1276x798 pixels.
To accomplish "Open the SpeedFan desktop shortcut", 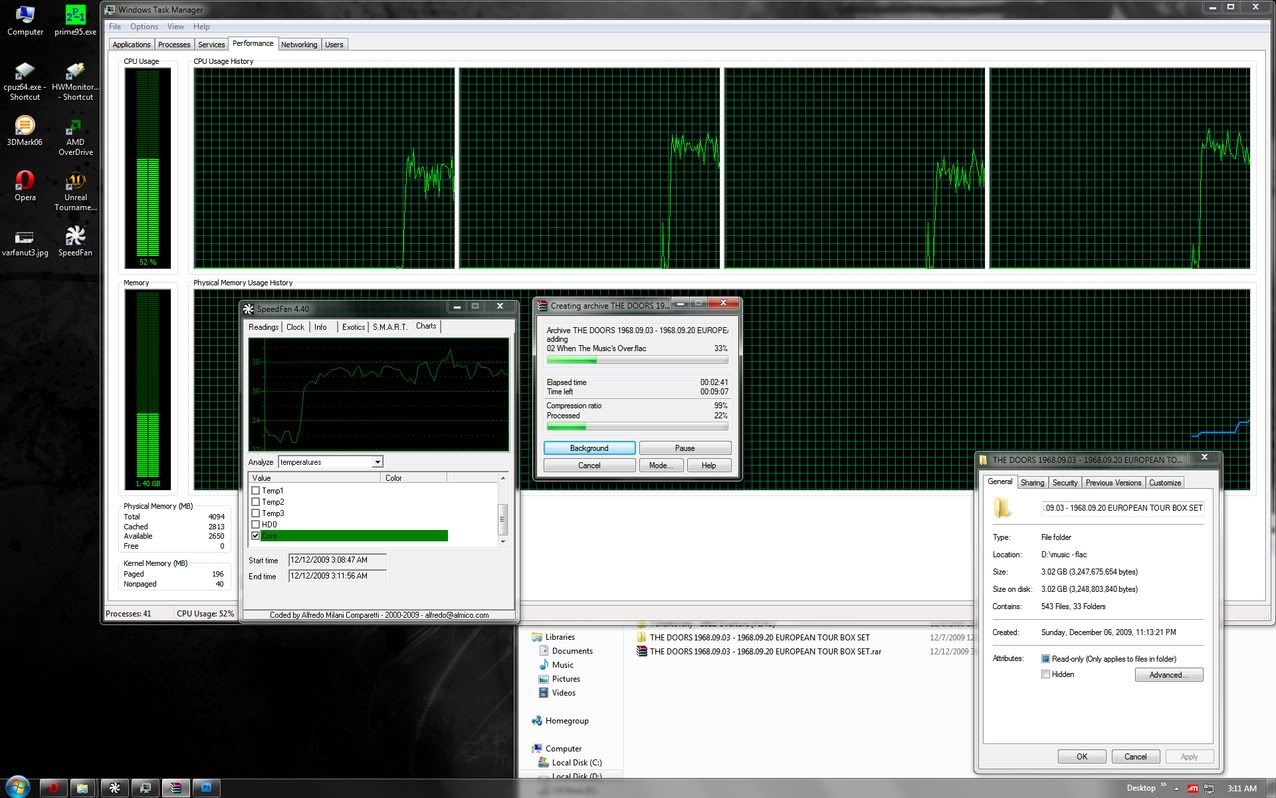I will [x=75, y=236].
